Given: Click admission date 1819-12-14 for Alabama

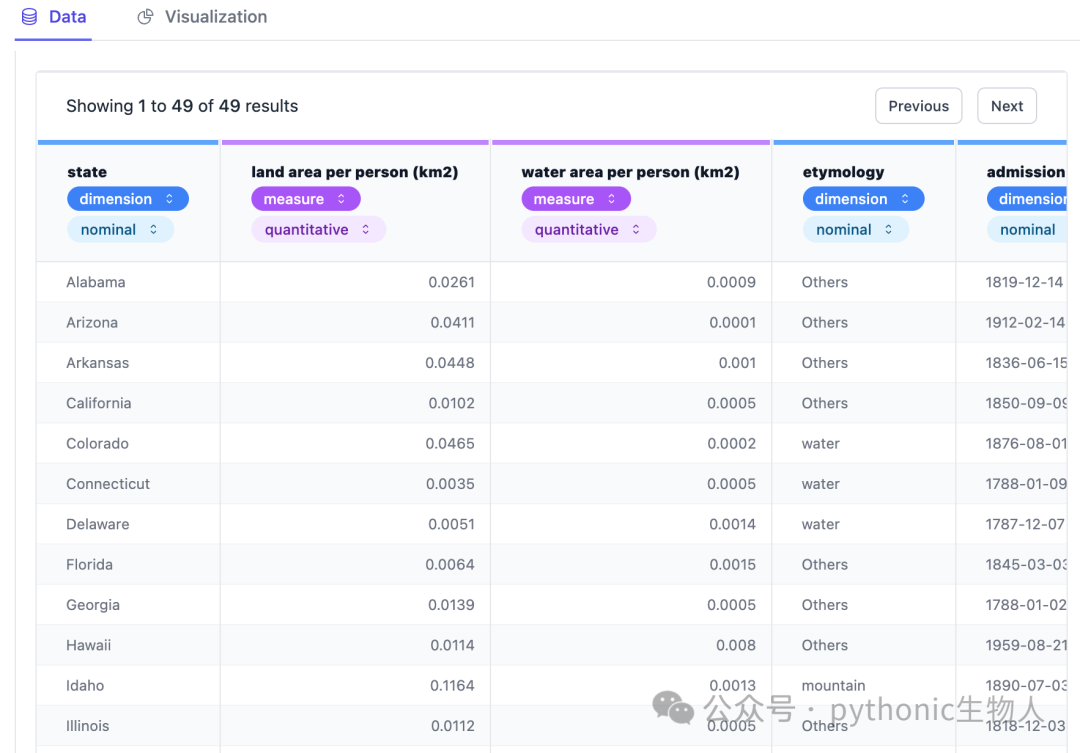Looking at the screenshot, I should [1024, 282].
